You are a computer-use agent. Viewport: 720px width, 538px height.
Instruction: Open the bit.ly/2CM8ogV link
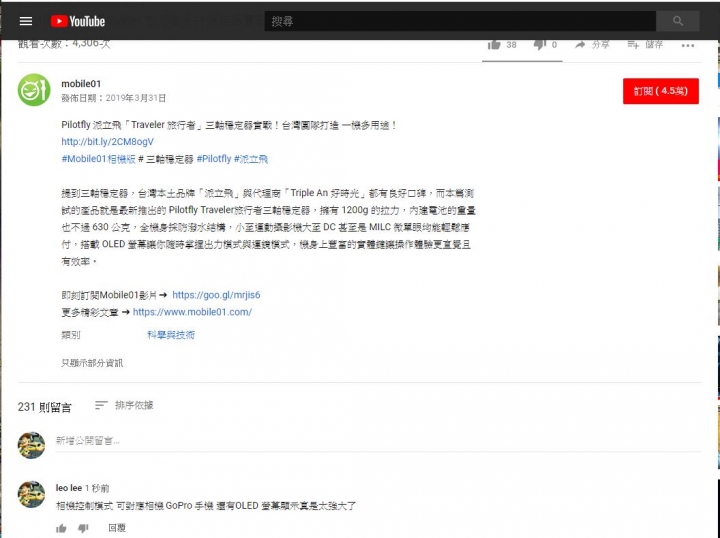click(107, 142)
